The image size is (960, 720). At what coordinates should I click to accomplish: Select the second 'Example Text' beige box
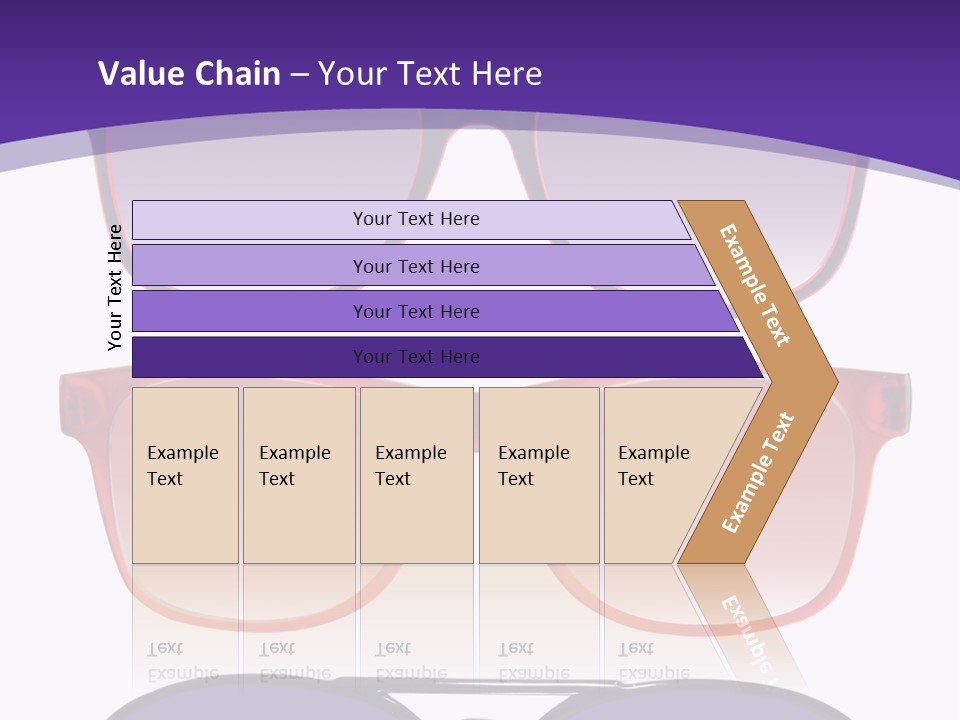point(298,475)
